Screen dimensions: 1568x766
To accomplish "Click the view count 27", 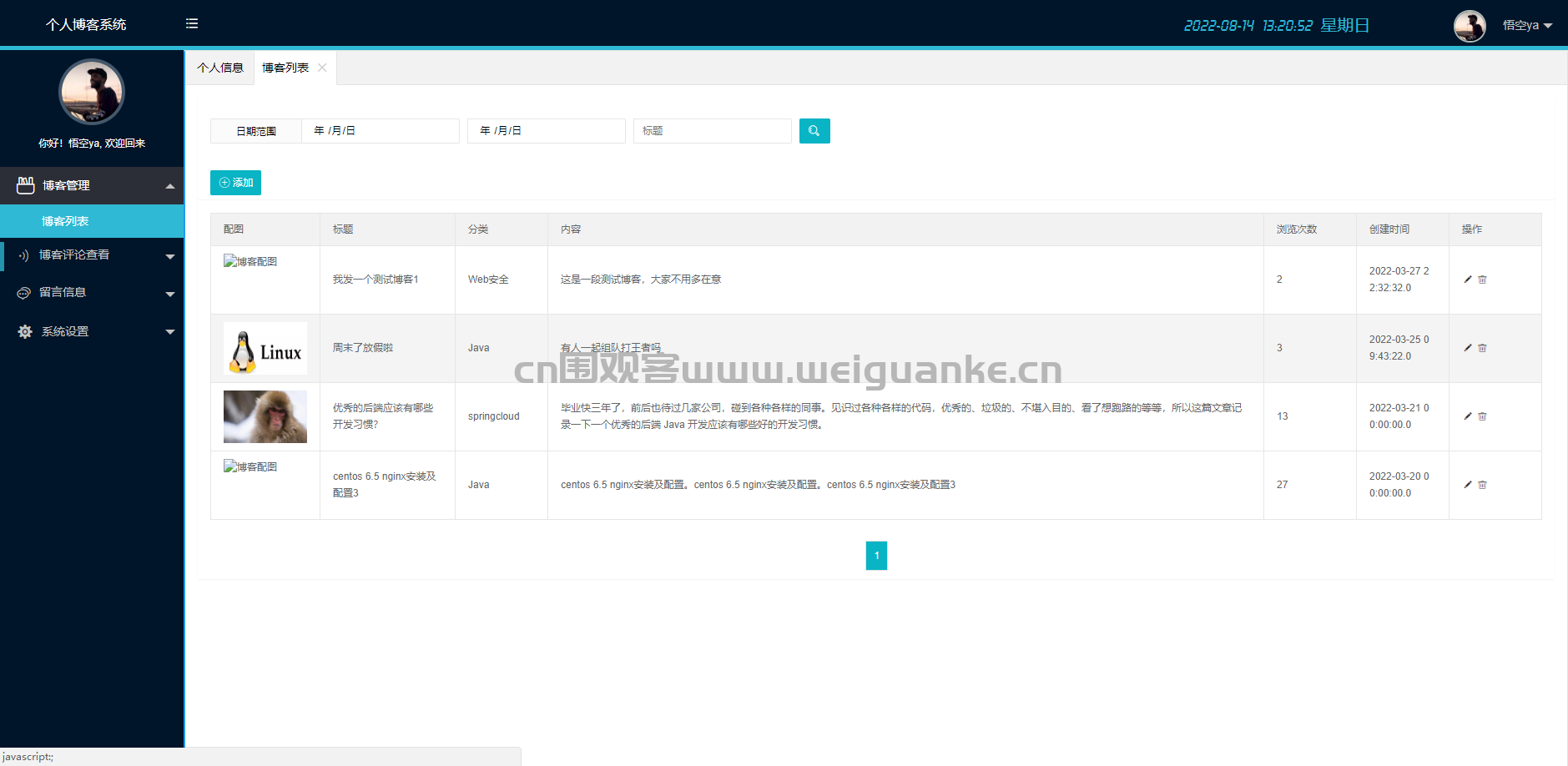I will click(1283, 485).
